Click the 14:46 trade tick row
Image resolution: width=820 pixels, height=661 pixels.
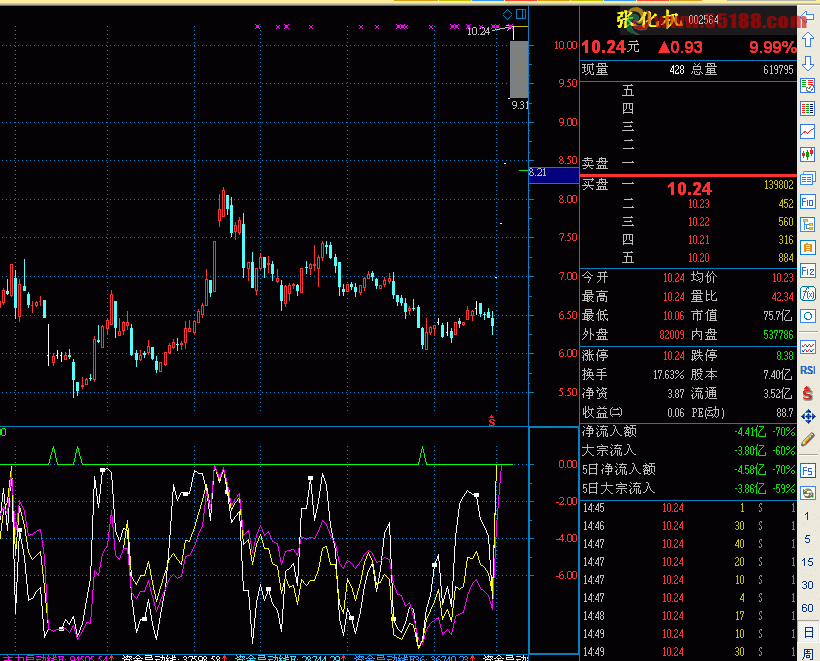tap(688, 526)
